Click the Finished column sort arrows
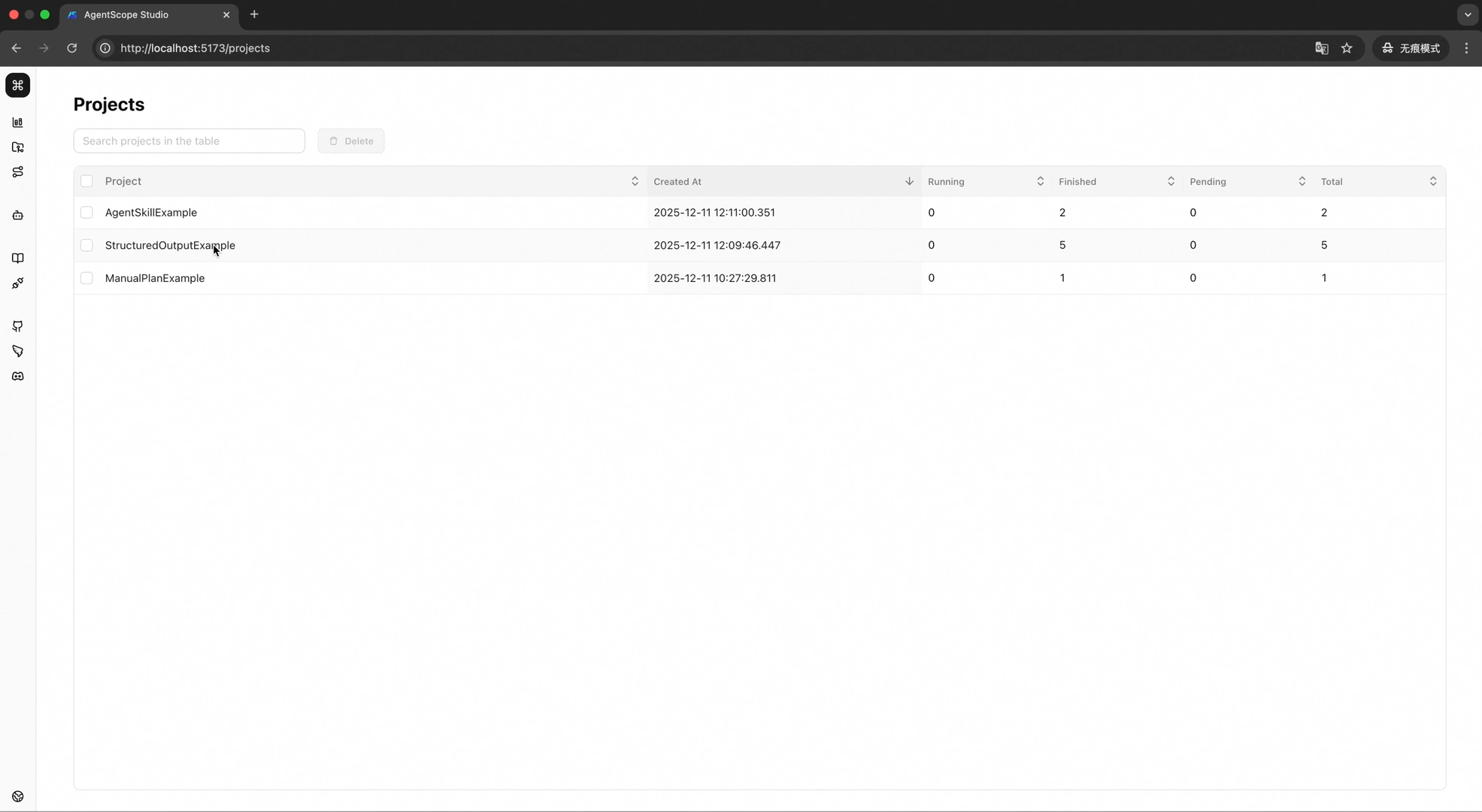Image resolution: width=1482 pixels, height=812 pixels. pyautogui.click(x=1170, y=181)
